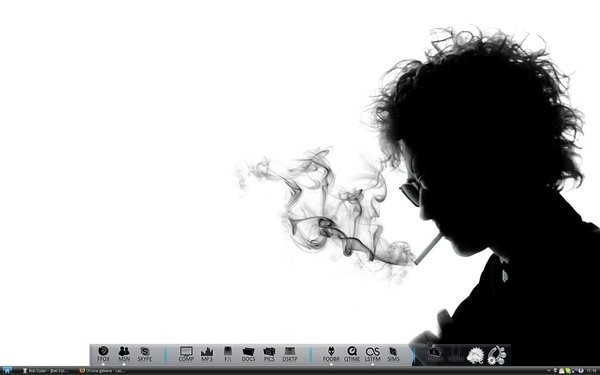Open the MP3 music folder icon

[207, 354]
